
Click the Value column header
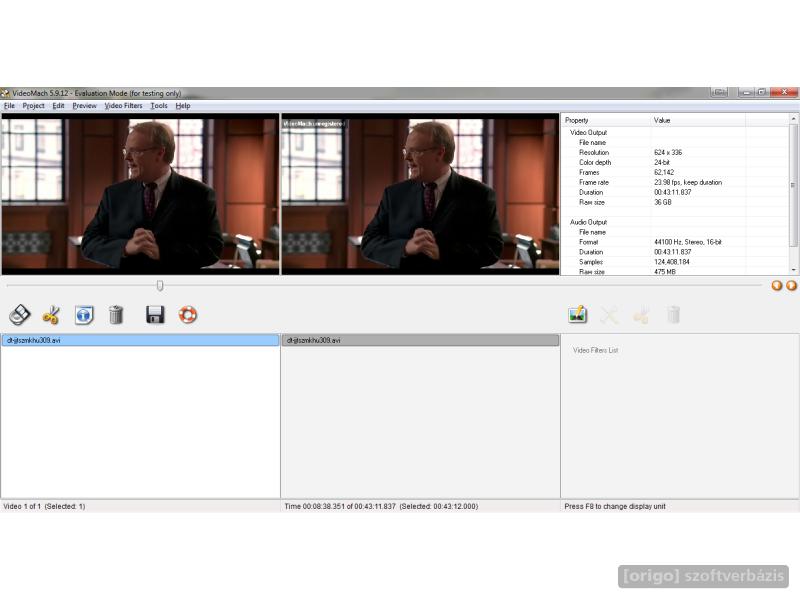698,120
